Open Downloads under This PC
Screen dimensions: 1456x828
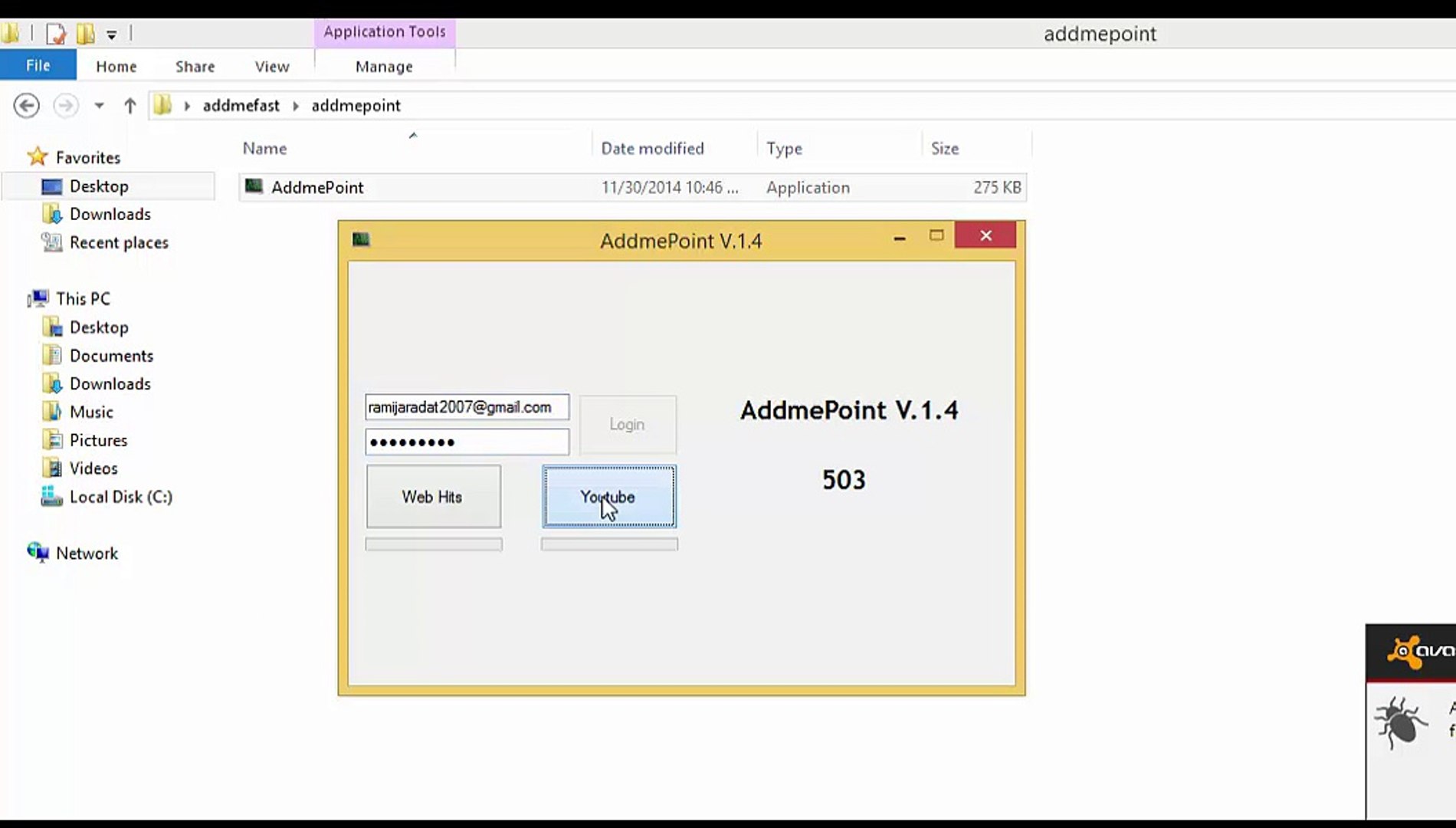tap(110, 383)
